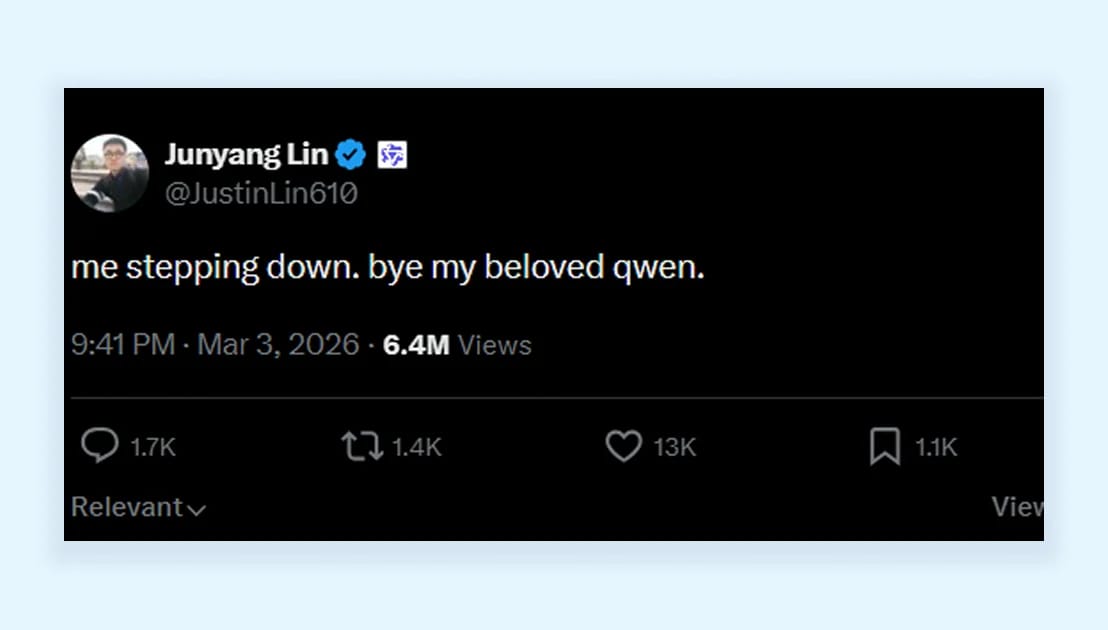Bookmark the tweet using the bookmark icon
The image size is (1108, 630).
point(884,447)
